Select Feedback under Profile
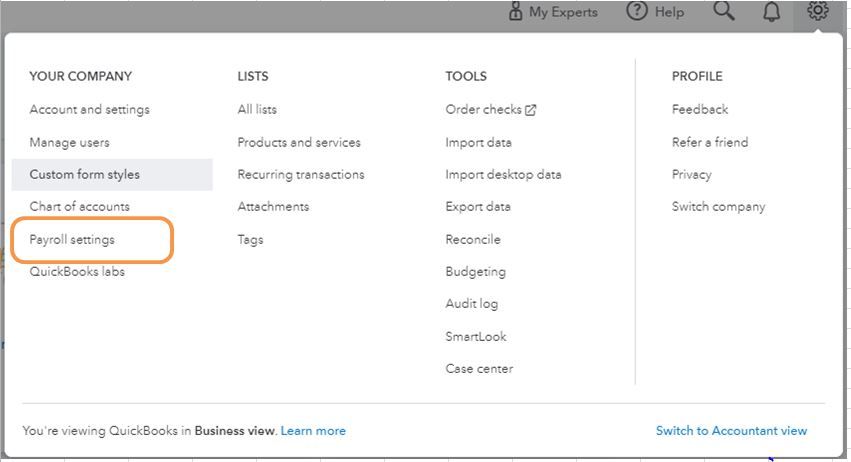 pos(700,110)
